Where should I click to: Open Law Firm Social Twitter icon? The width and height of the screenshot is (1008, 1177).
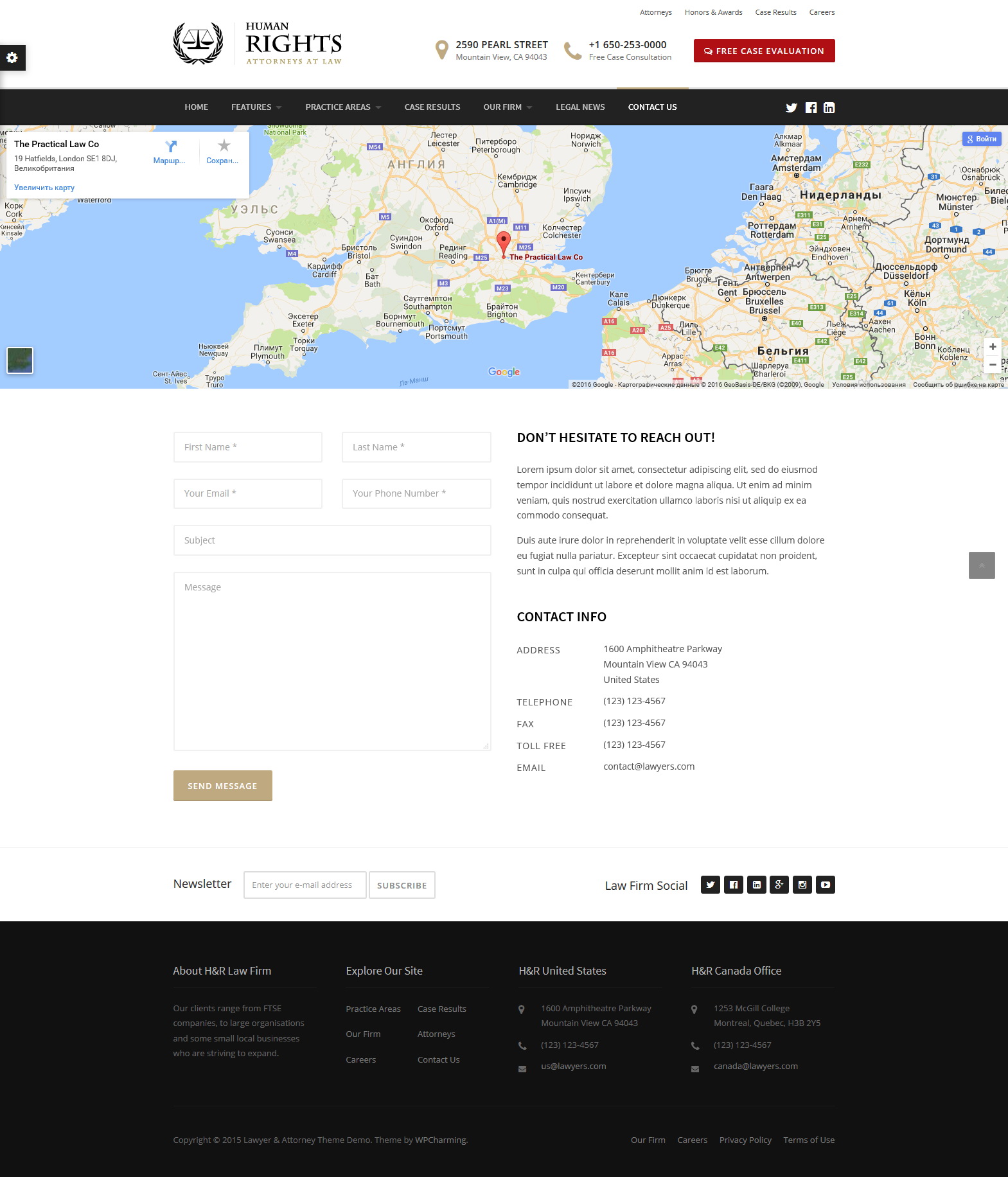[711, 885]
